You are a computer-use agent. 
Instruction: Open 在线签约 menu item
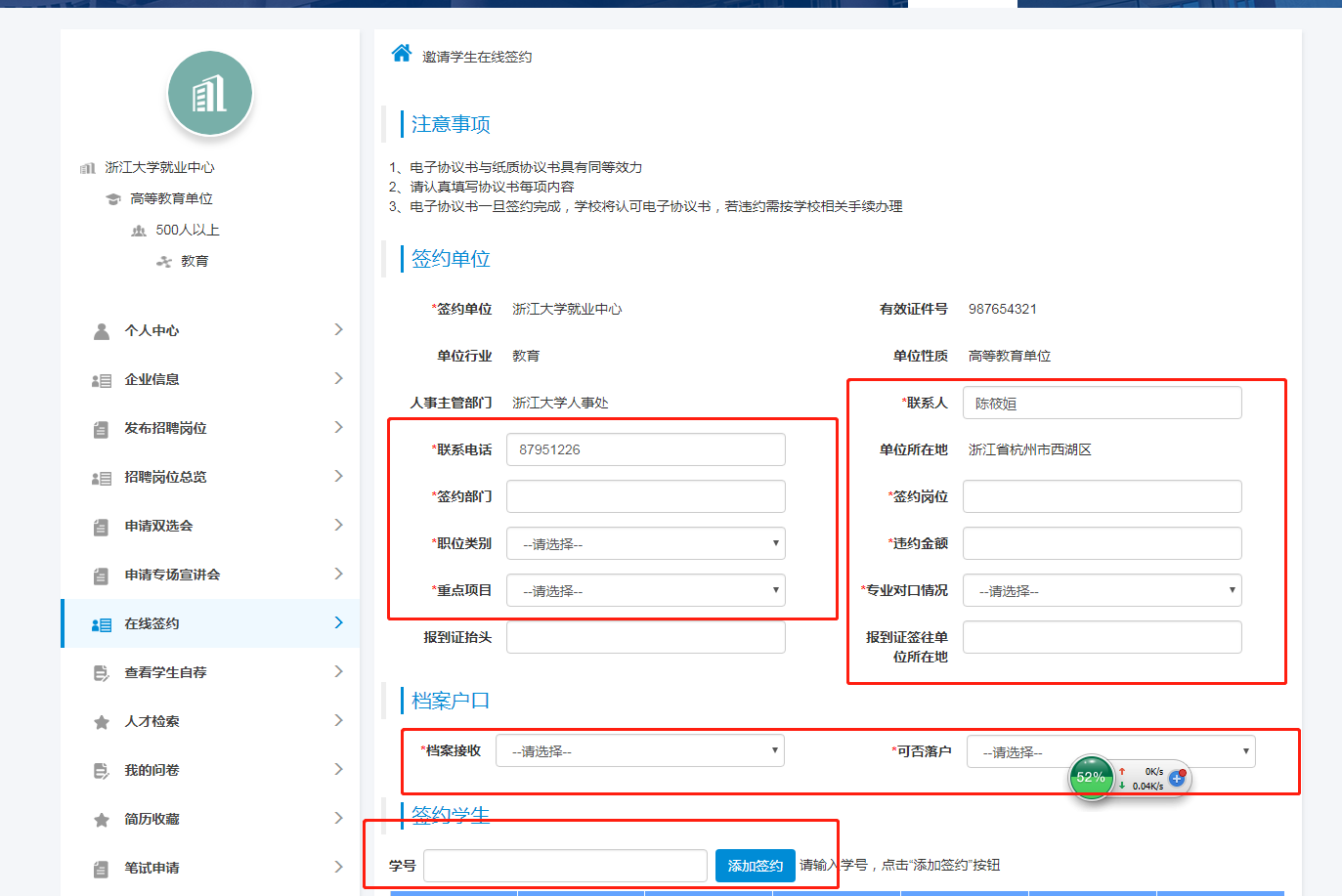152,623
